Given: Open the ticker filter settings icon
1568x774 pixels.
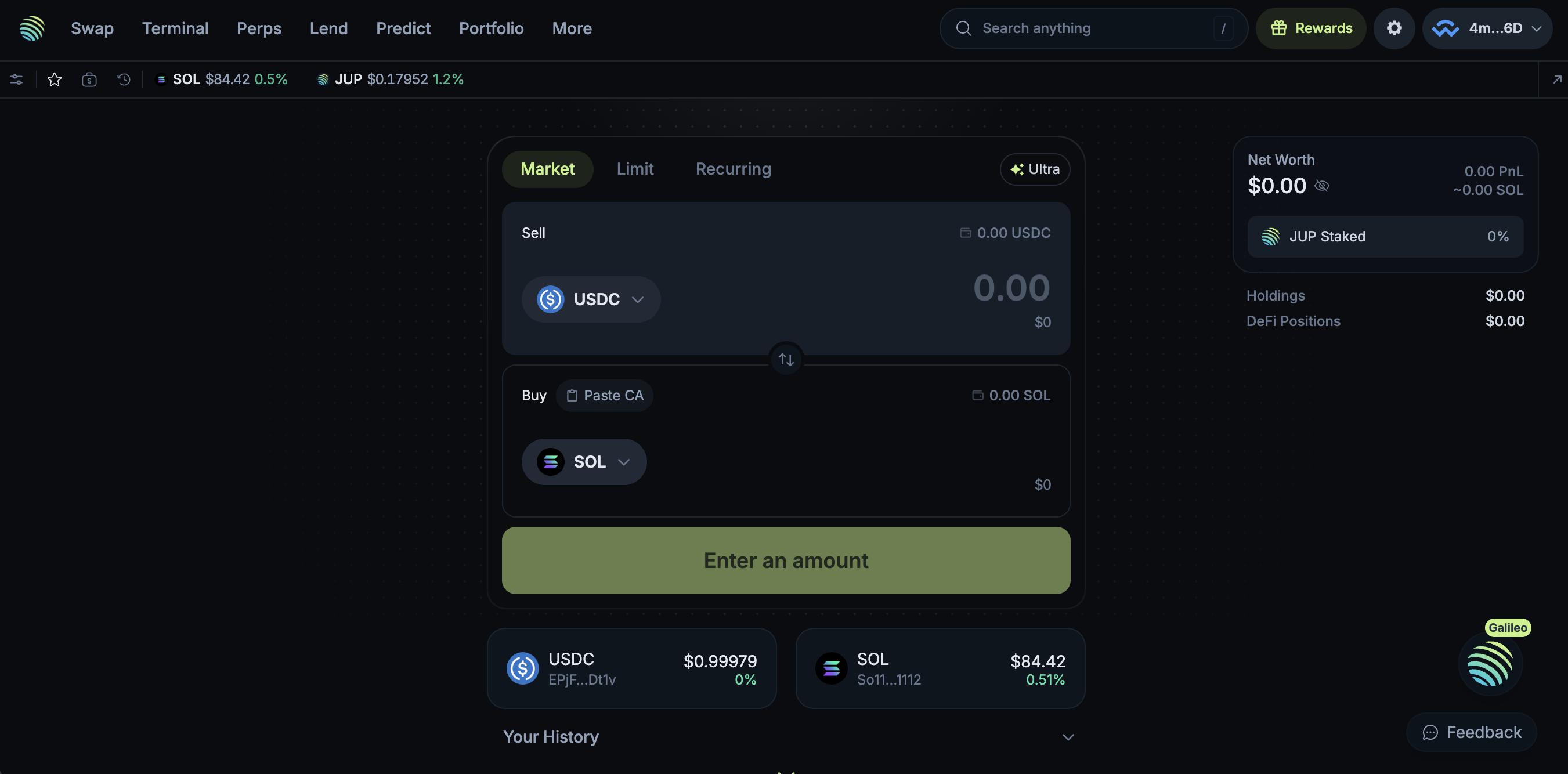Looking at the screenshot, I should pos(16,79).
